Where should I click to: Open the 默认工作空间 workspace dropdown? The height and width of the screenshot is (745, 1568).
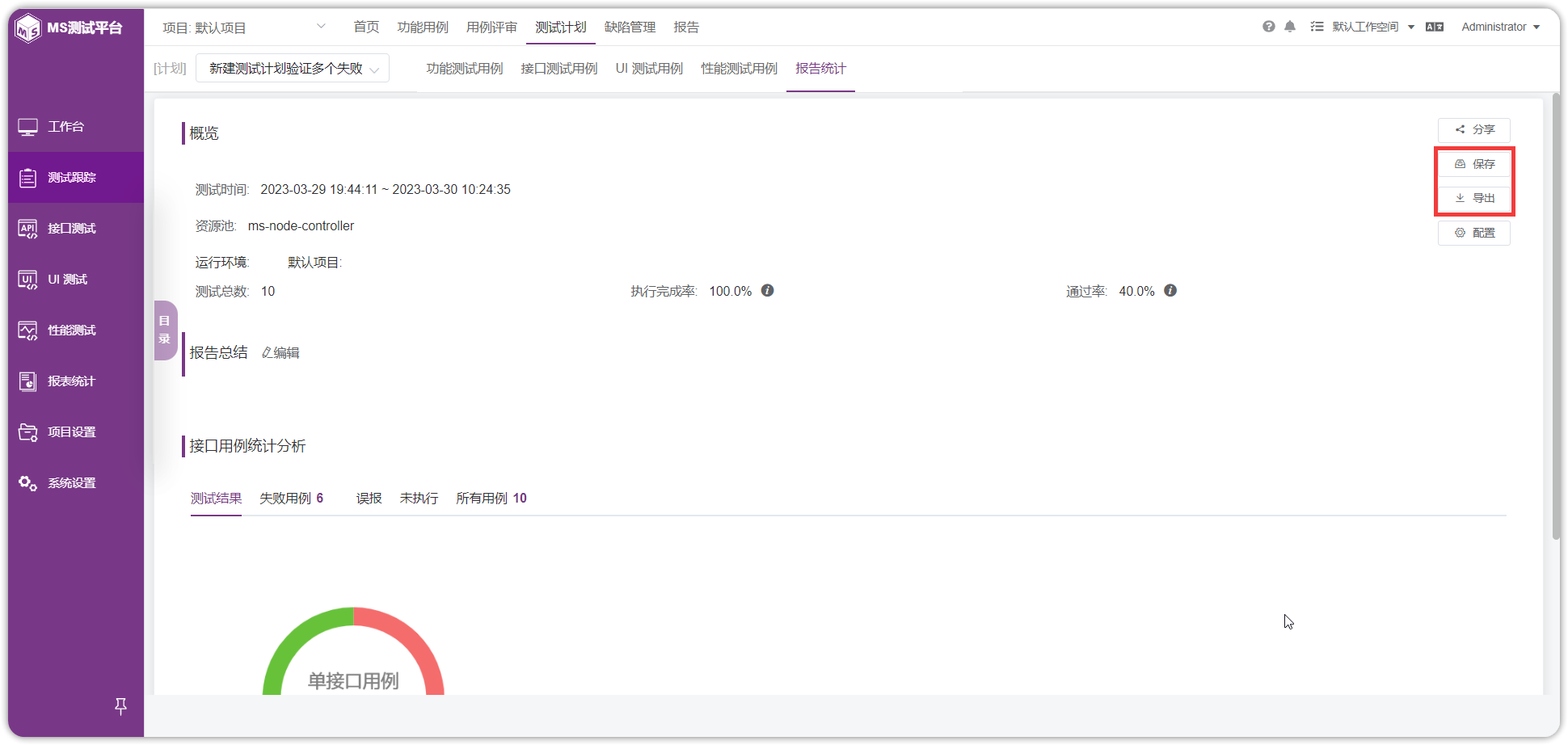(x=1373, y=27)
